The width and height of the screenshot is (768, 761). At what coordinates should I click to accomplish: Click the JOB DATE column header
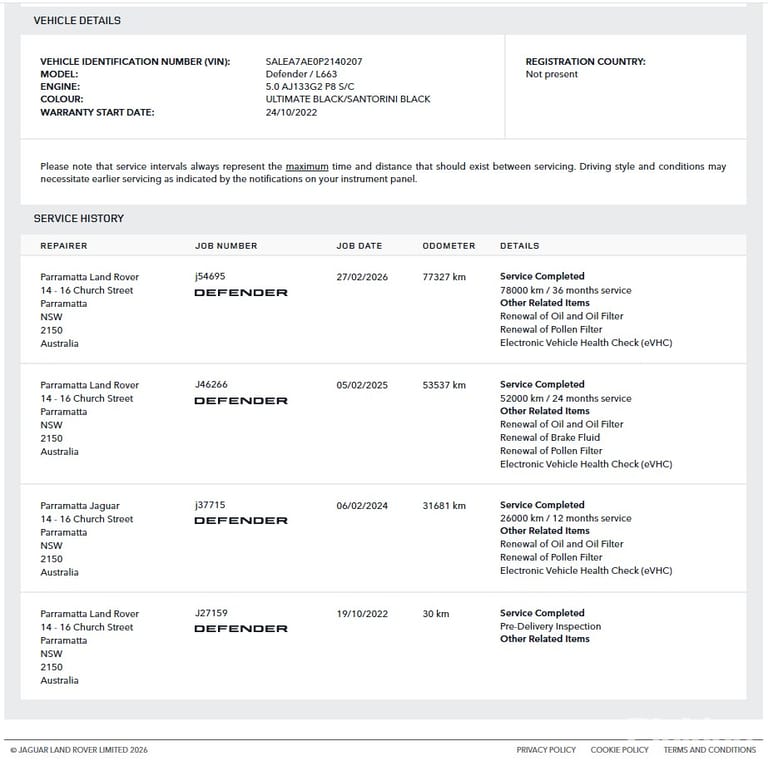(x=359, y=246)
